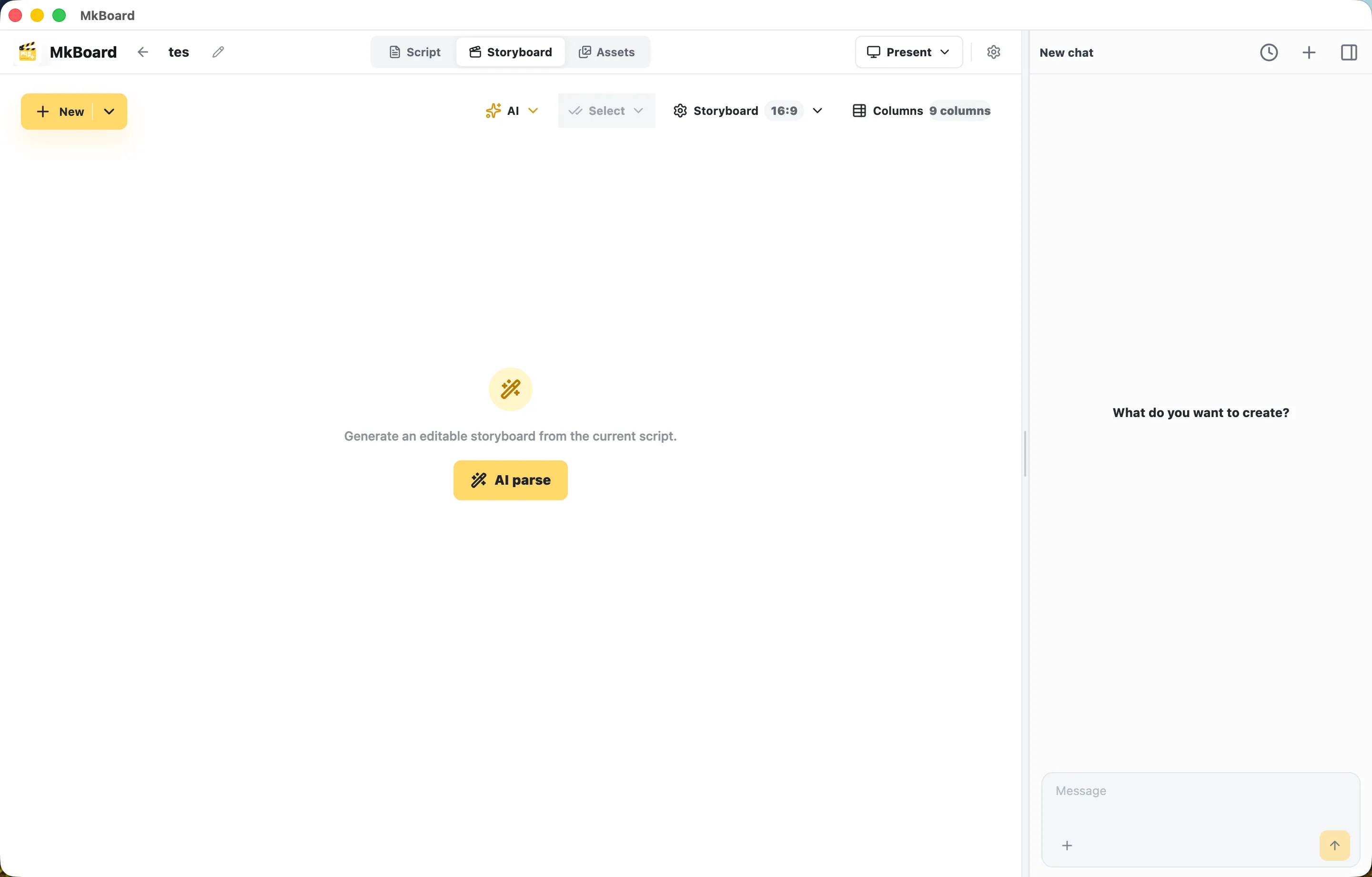Switch to the Script tab
1372x877 pixels.
[x=415, y=52]
